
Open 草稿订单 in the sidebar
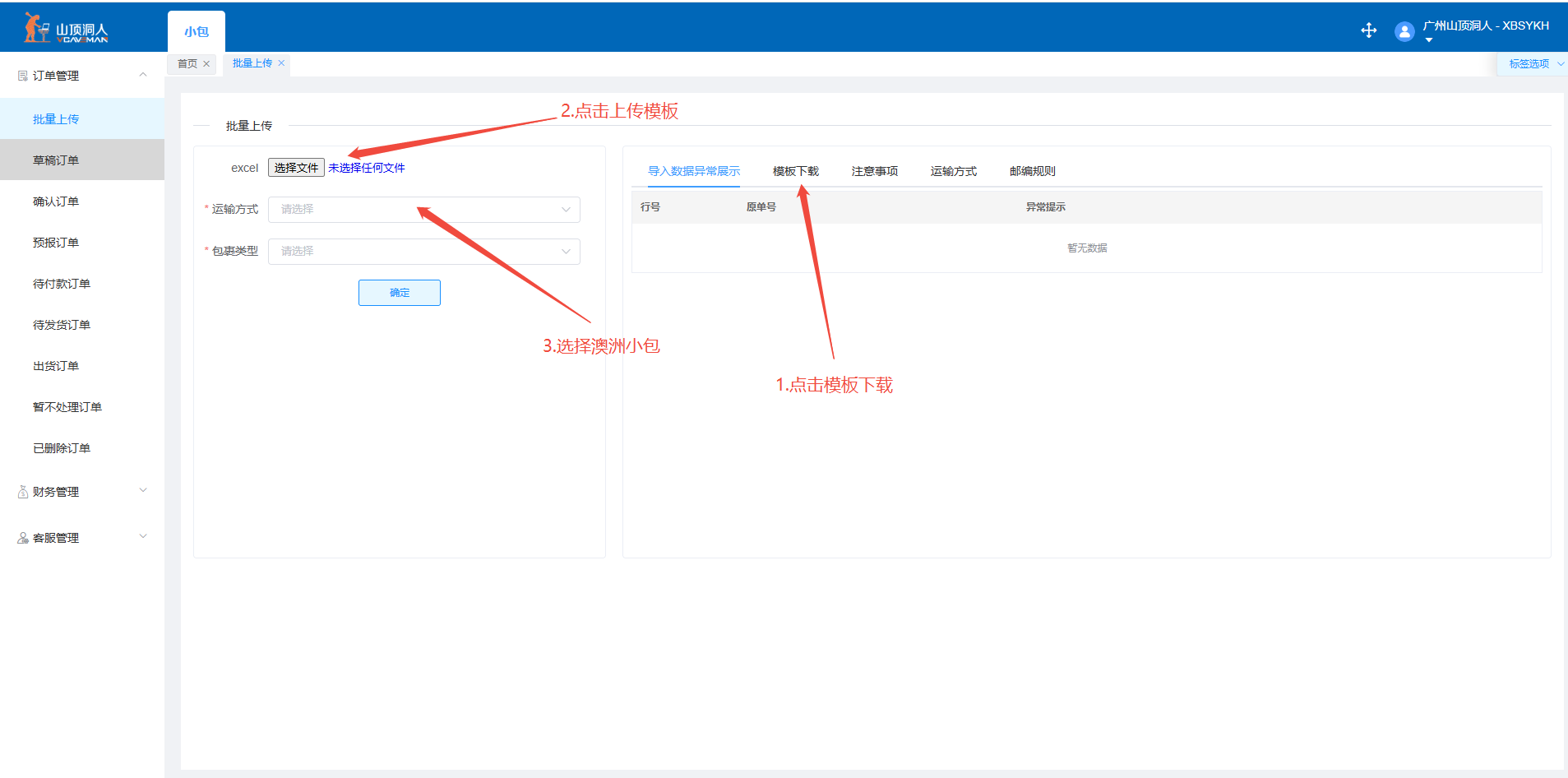pos(56,160)
